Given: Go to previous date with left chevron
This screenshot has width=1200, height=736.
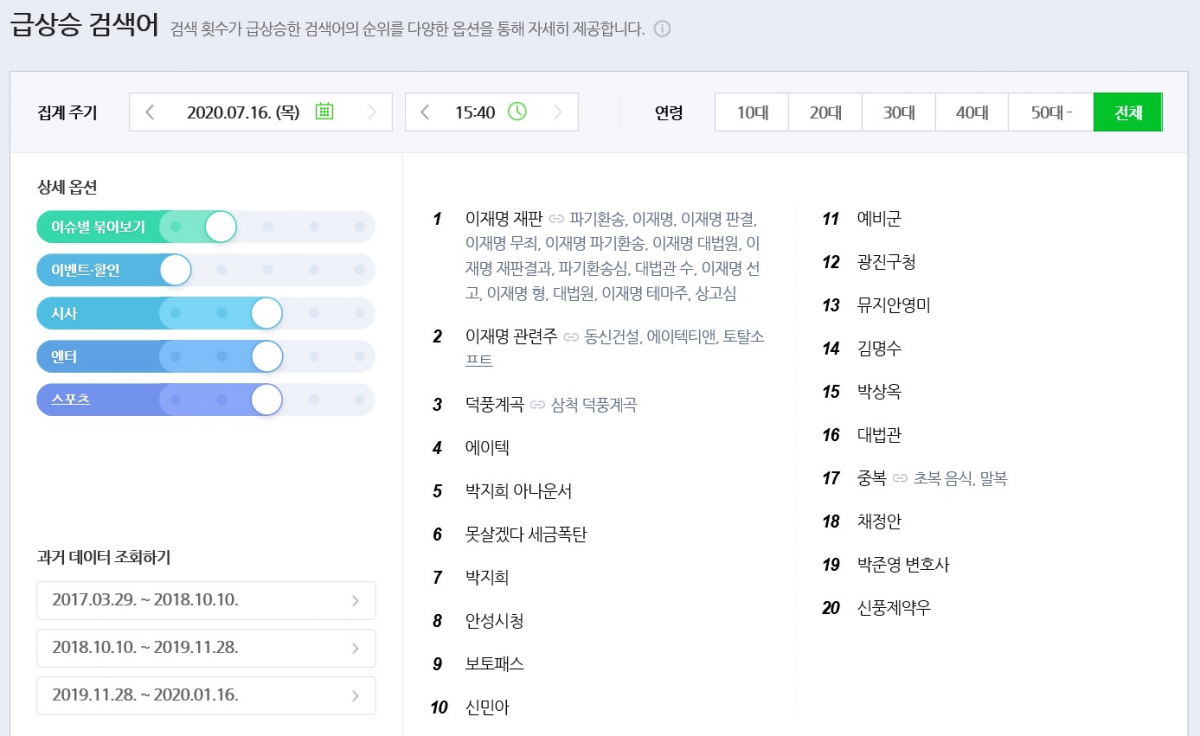Looking at the screenshot, I should (x=149, y=112).
